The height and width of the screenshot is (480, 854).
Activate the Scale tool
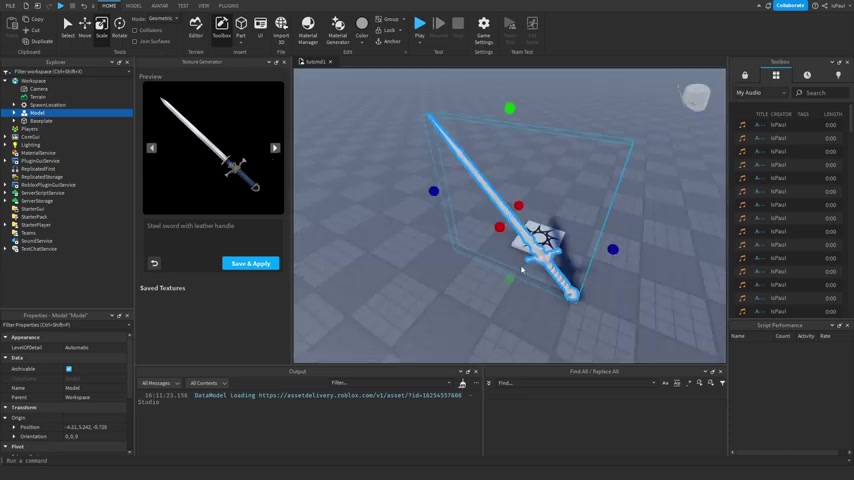pos(101,28)
